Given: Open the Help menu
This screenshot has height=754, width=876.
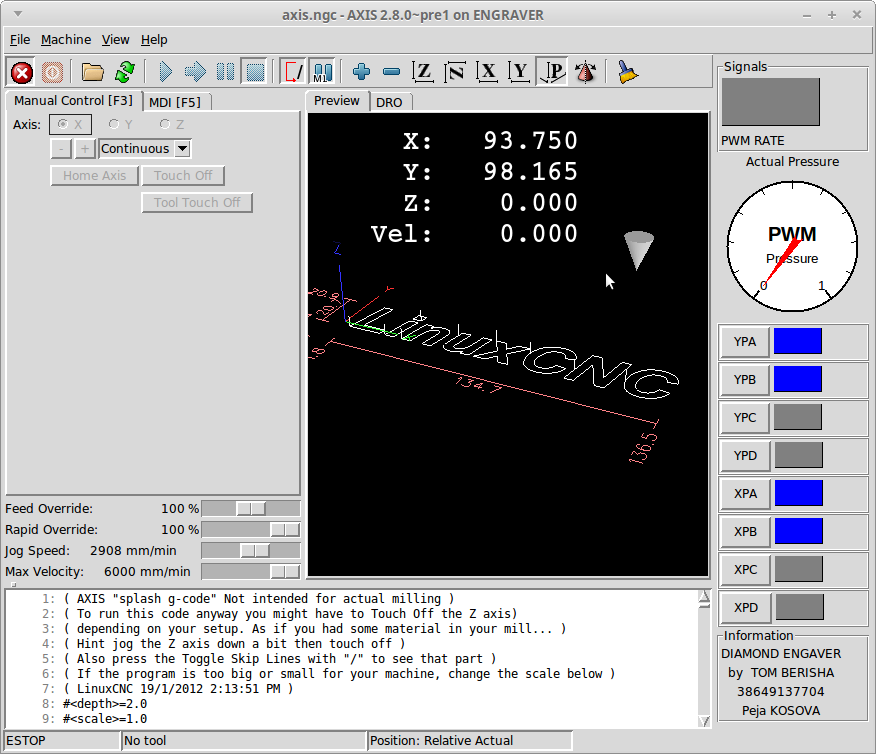Looking at the screenshot, I should click(x=154, y=40).
